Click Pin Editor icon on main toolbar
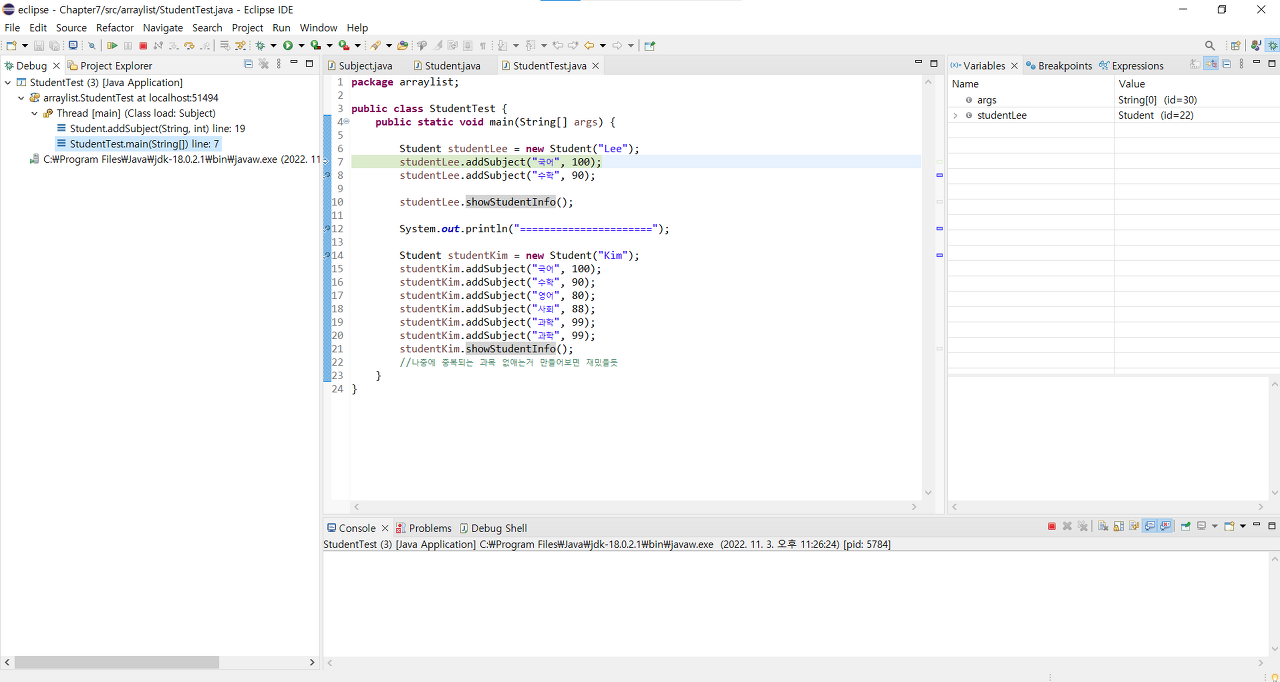The image size is (1280, 682). 650,45
